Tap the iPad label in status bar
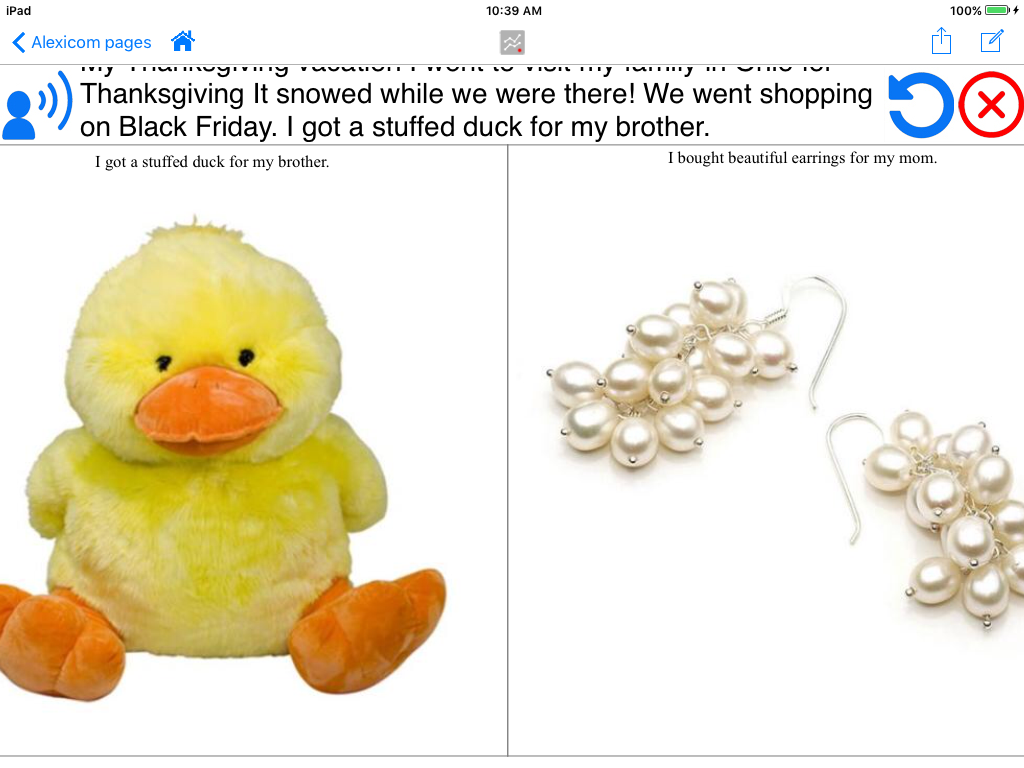The image size is (1024, 768). point(18,10)
